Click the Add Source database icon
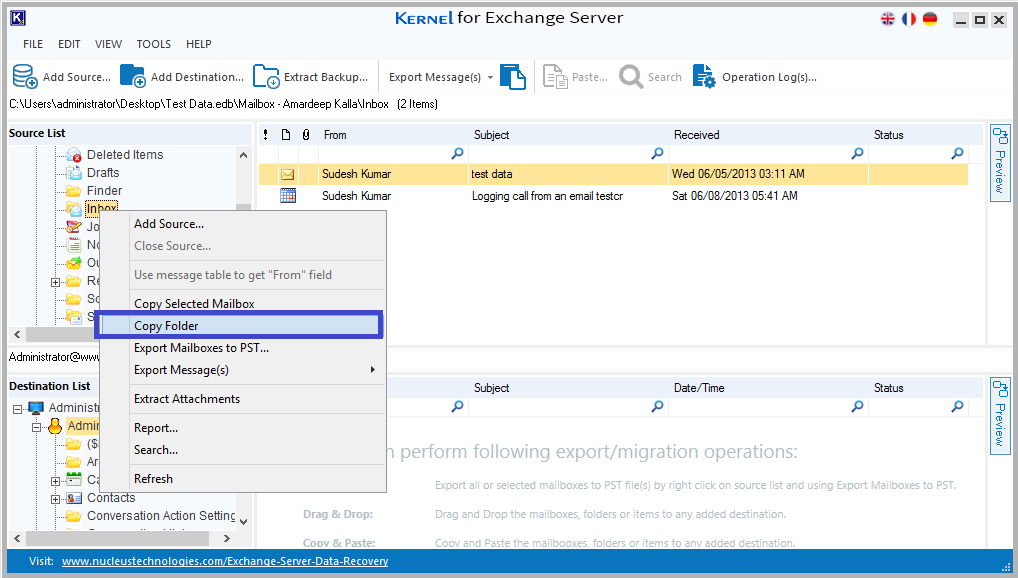1018x578 pixels. point(25,77)
